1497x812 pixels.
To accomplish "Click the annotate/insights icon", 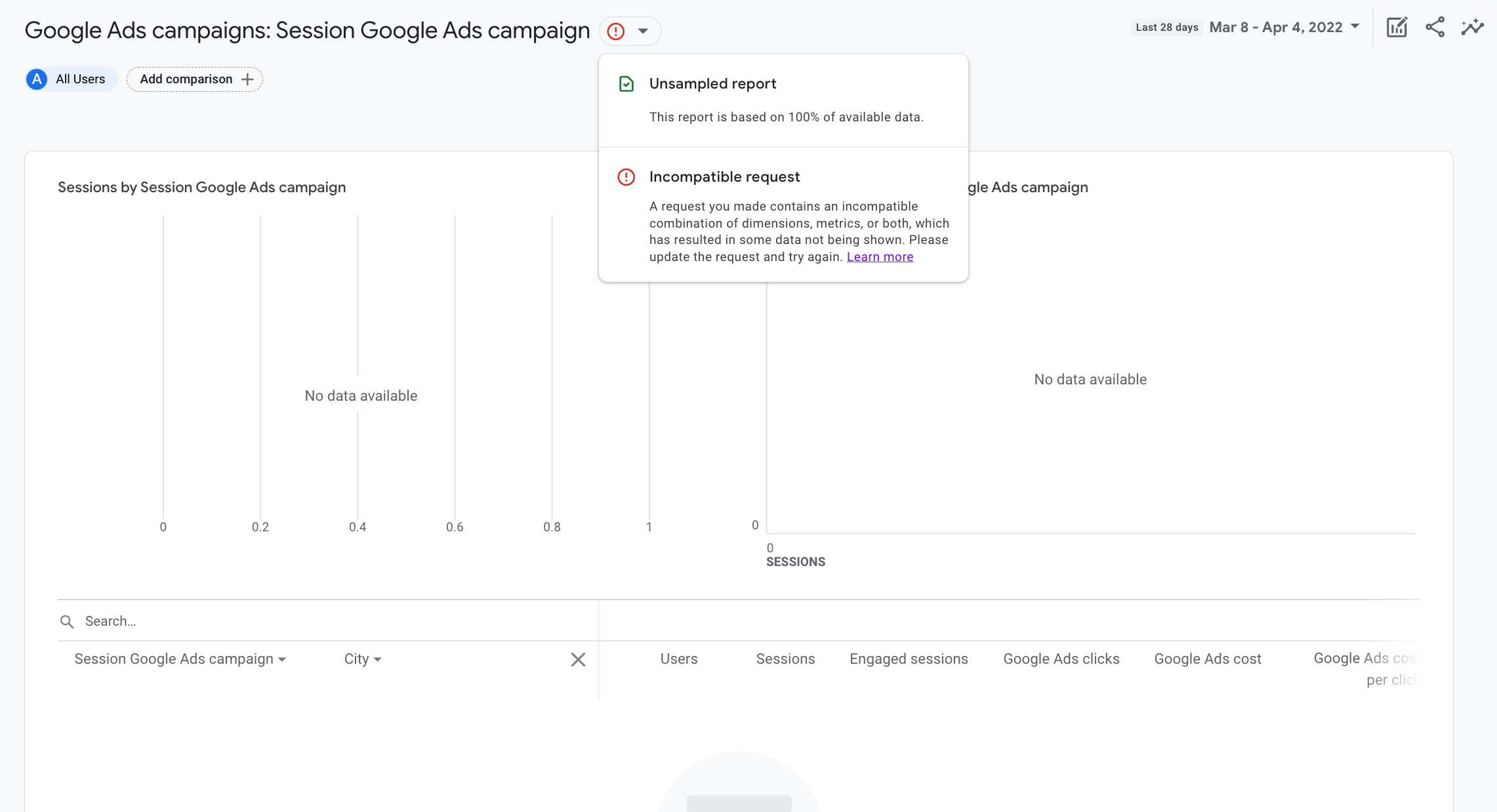I will (1477, 27).
